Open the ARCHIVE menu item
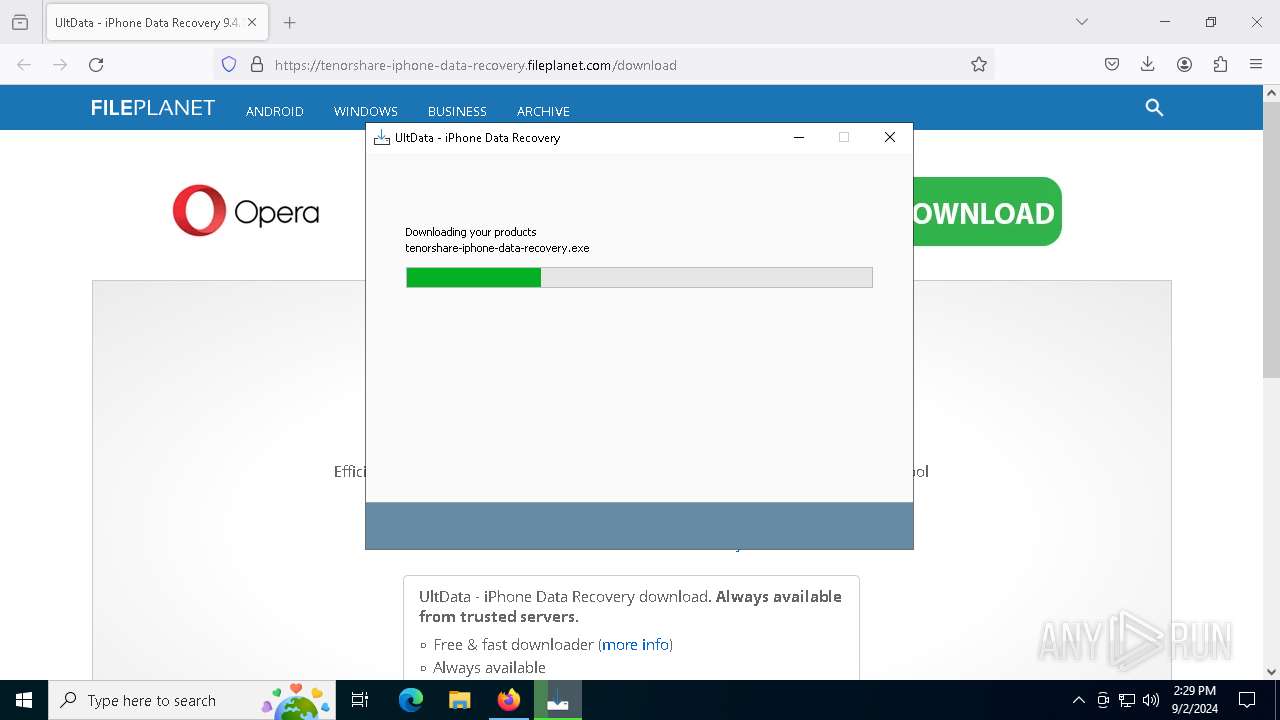The height and width of the screenshot is (720, 1280). tap(543, 111)
